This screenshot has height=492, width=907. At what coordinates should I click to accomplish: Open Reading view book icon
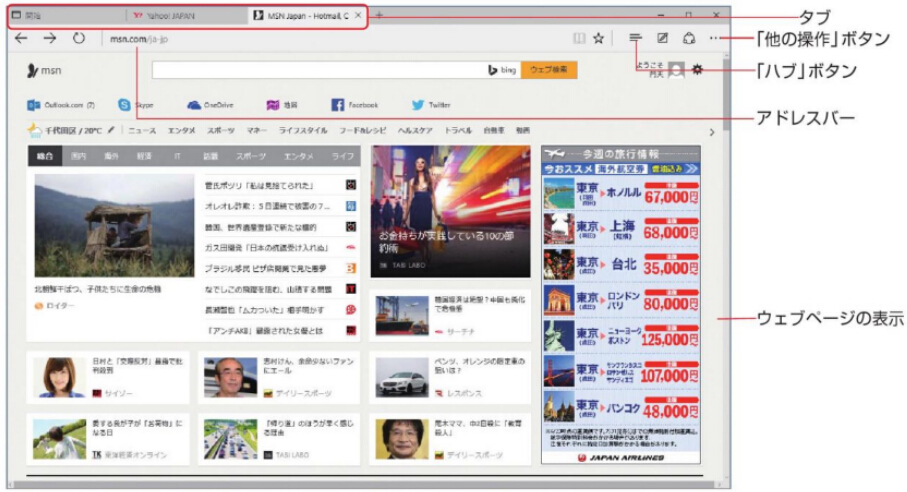point(578,38)
